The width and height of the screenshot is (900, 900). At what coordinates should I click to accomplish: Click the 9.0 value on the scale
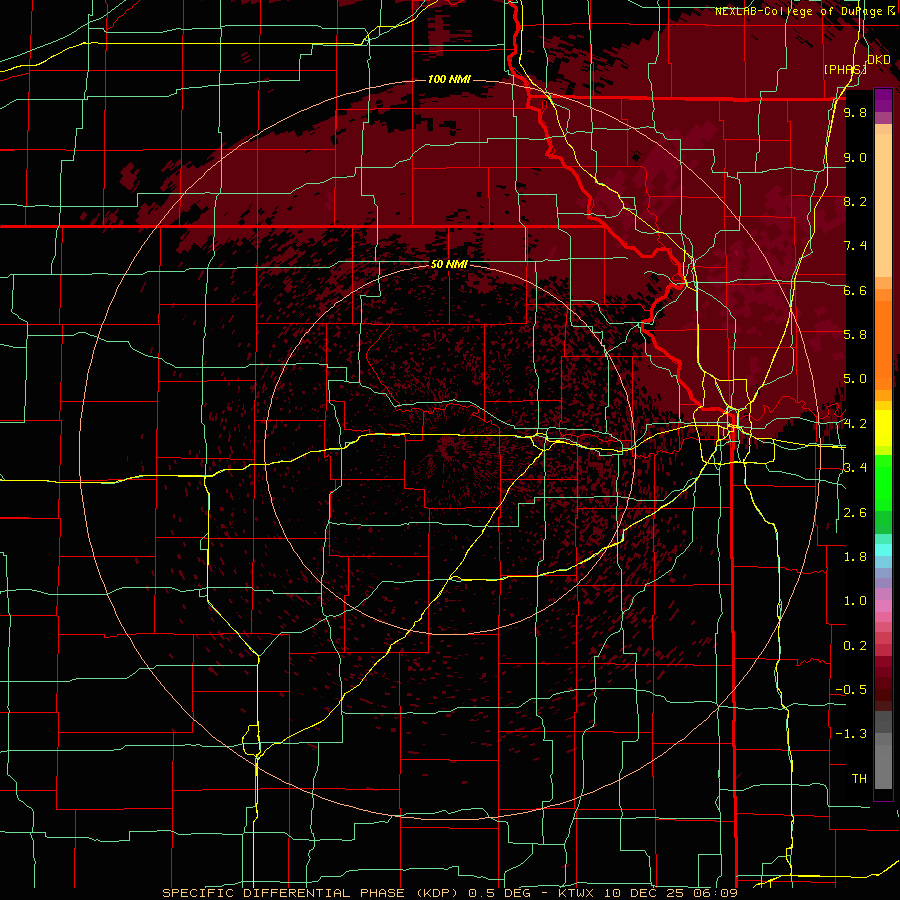pyautogui.click(x=855, y=157)
